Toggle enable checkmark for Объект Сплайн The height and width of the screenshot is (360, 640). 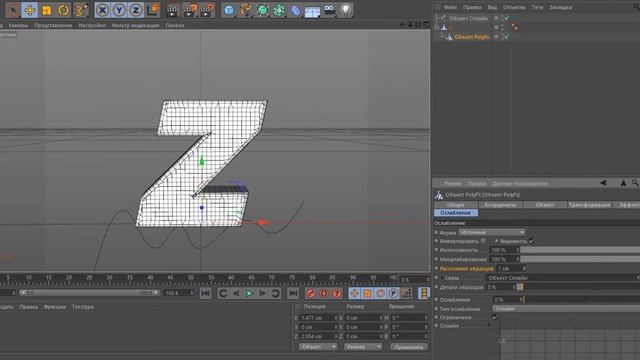pos(507,18)
